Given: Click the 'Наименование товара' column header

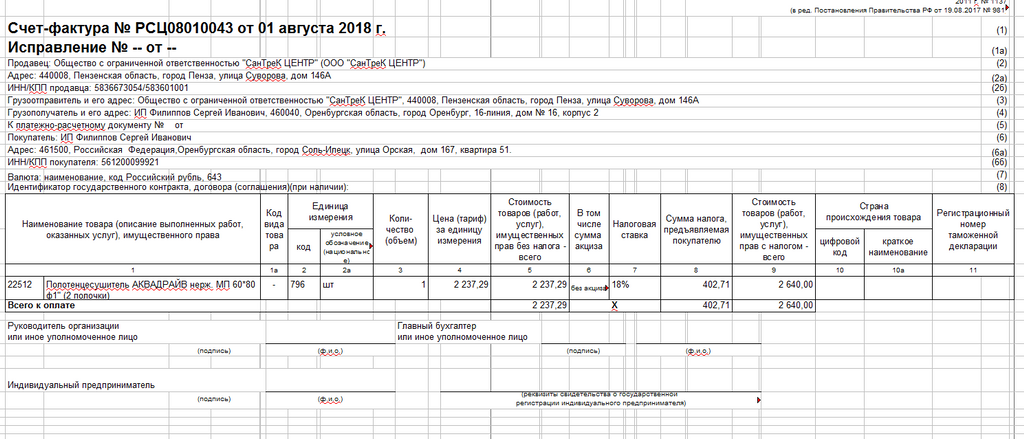Looking at the screenshot, I should click(133, 229).
